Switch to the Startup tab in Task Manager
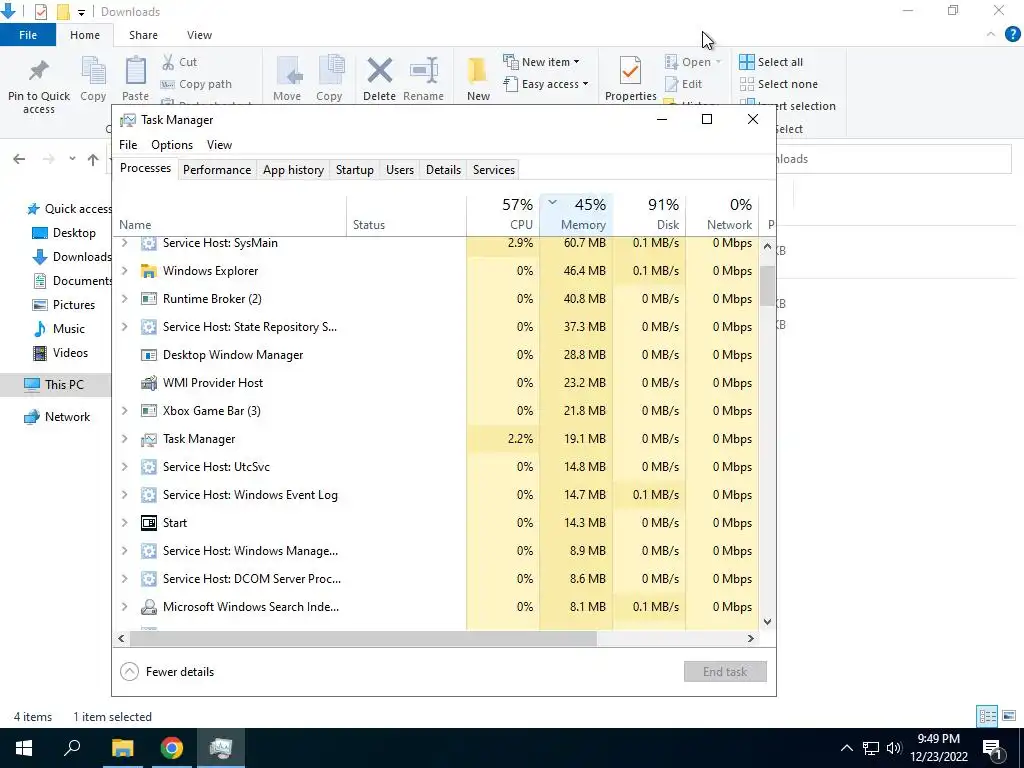Image resolution: width=1024 pixels, height=768 pixels. [355, 170]
